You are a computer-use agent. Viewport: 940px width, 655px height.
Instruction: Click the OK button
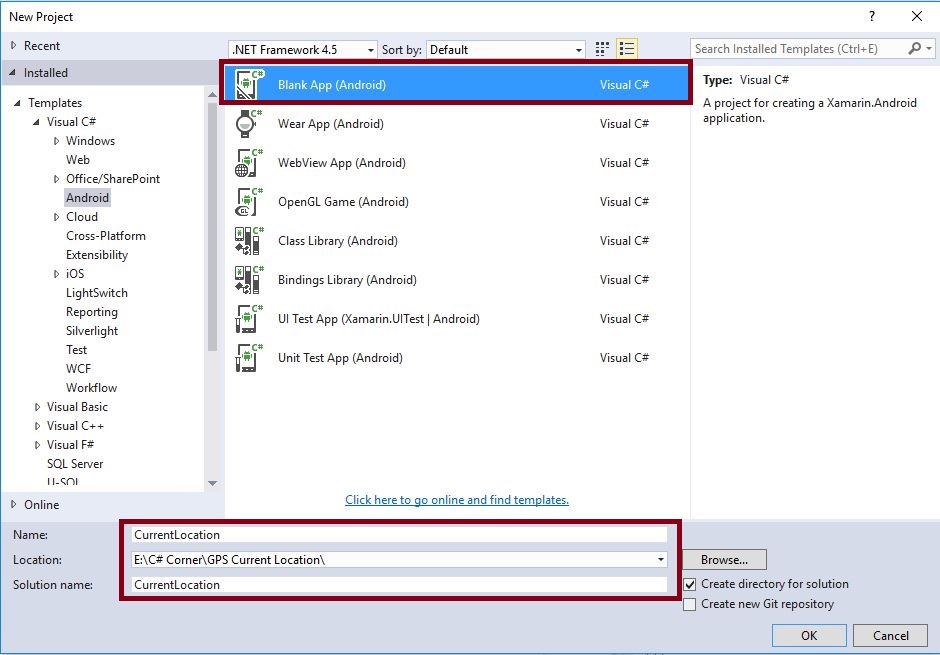809,635
